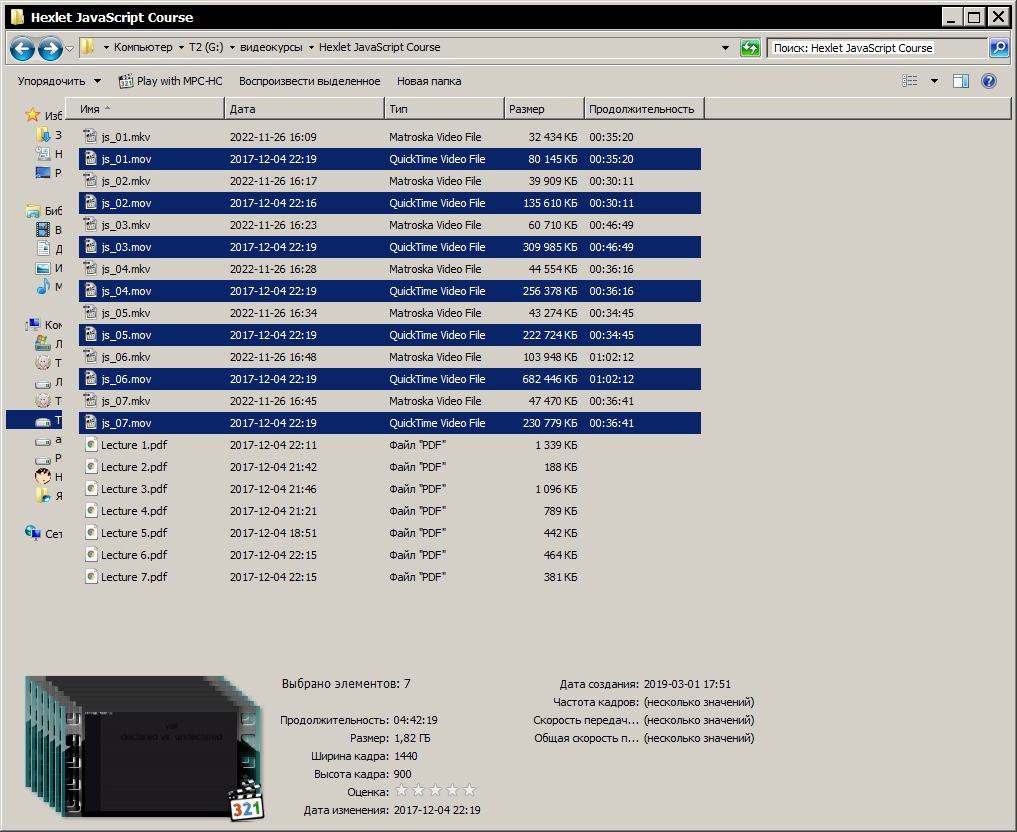Click the js_02.mov file icon
The width and height of the screenshot is (1017, 832).
(90, 202)
